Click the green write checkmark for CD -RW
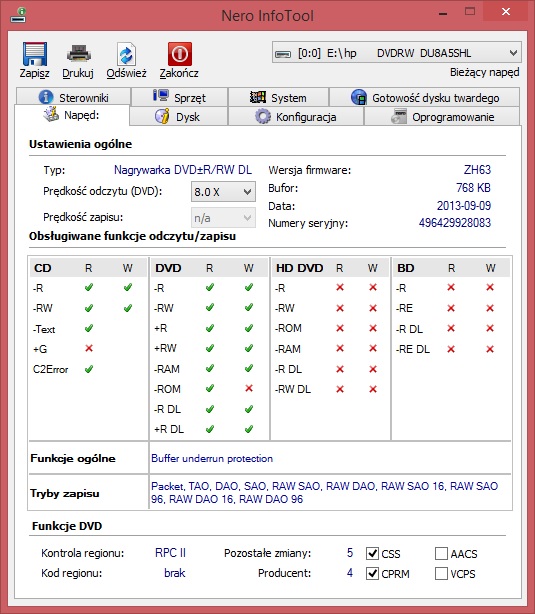Image resolution: width=535 pixels, height=614 pixels. pyautogui.click(x=127, y=308)
